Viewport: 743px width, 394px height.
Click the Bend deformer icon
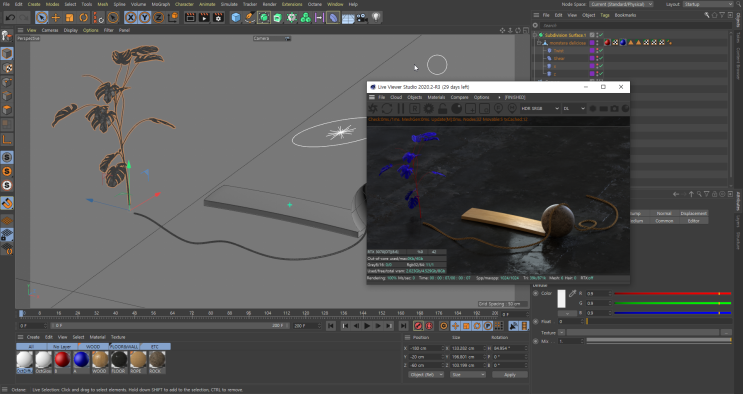pos(334,18)
